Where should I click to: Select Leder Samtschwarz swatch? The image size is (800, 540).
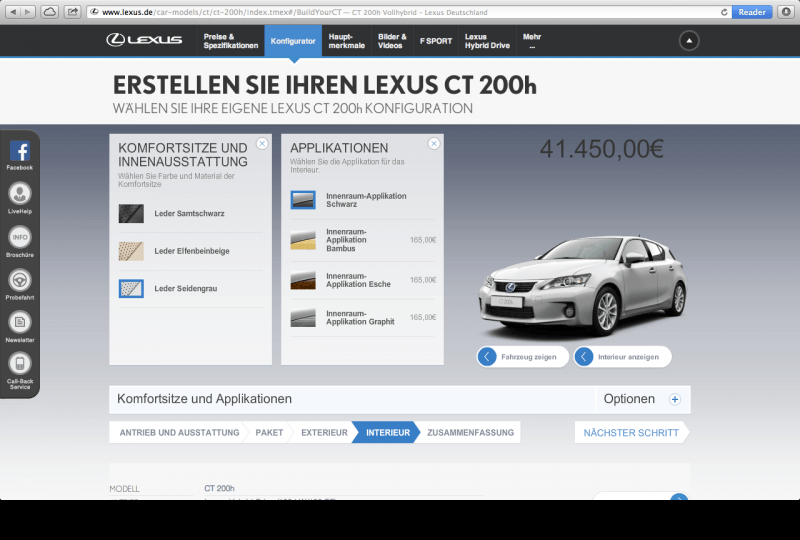pyautogui.click(x=131, y=213)
